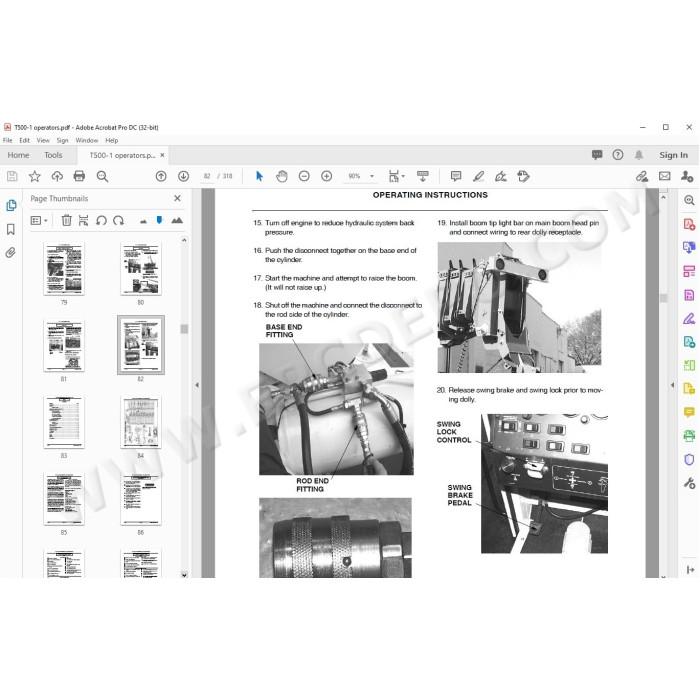Open the bookmarks panel icon
The width and height of the screenshot is (700, 700).
11,229
